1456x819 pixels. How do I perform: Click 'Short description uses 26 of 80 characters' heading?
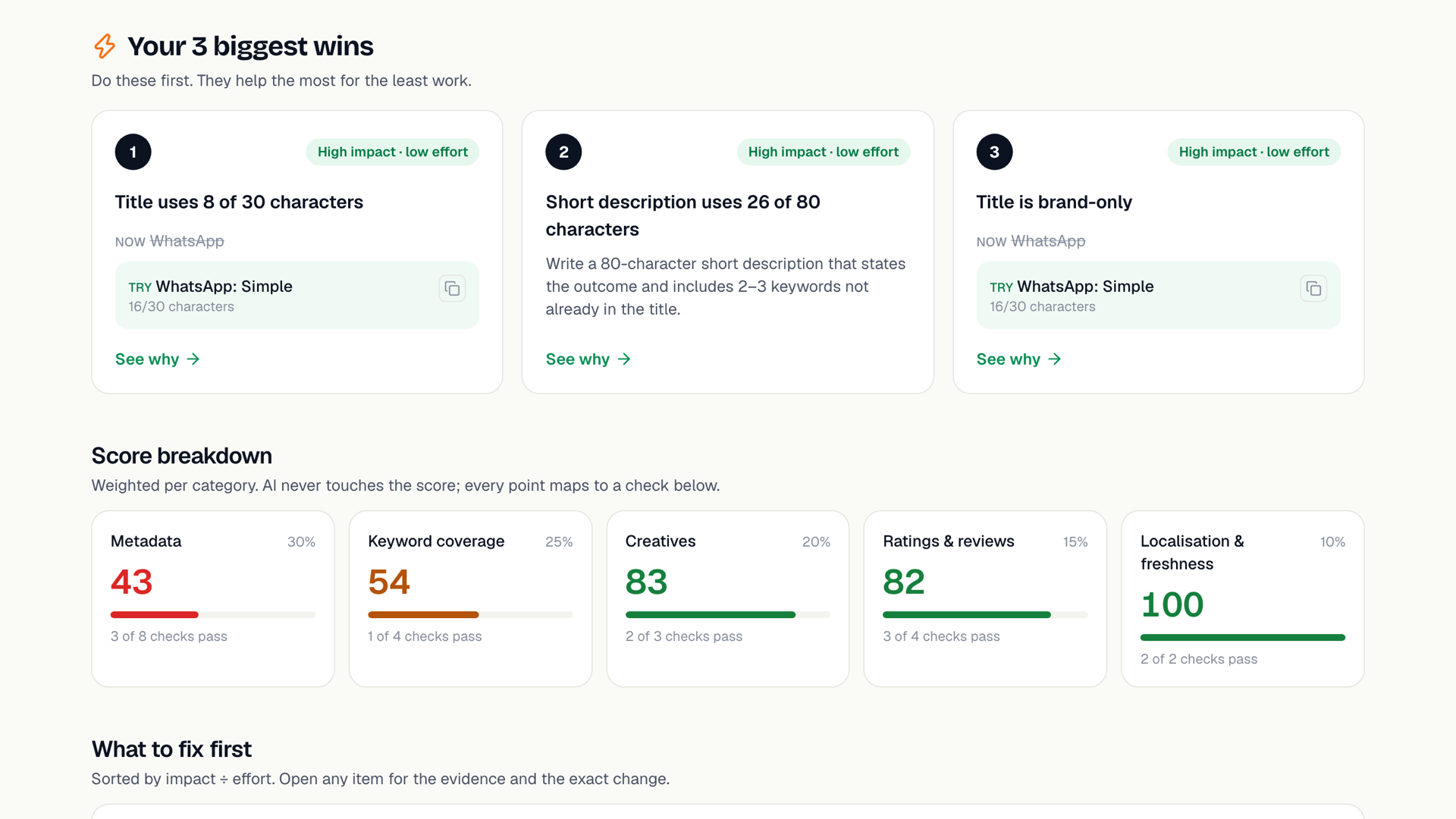coord(682,215)
